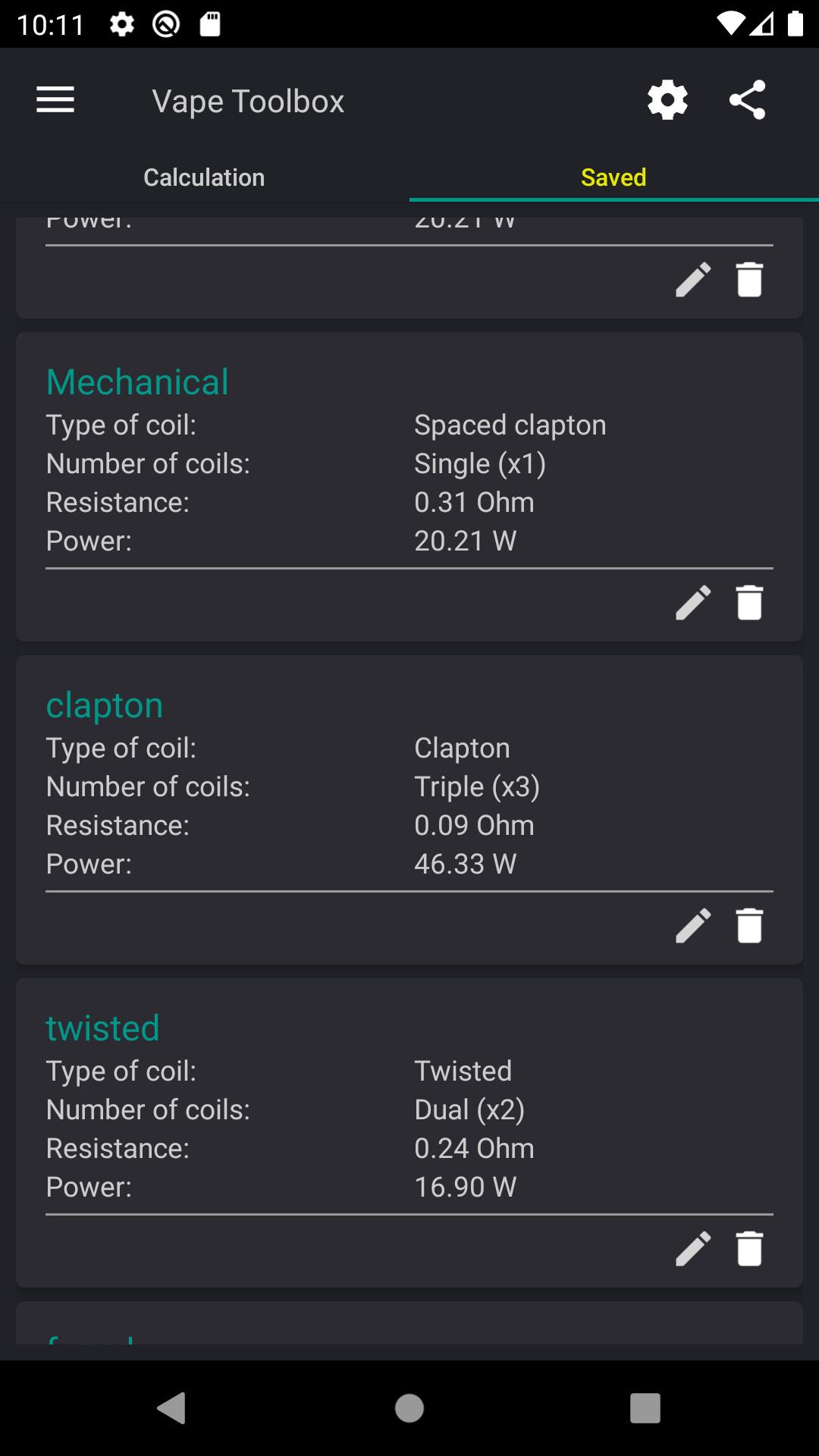Delete the twisted saved entry

pos(749,1248)
